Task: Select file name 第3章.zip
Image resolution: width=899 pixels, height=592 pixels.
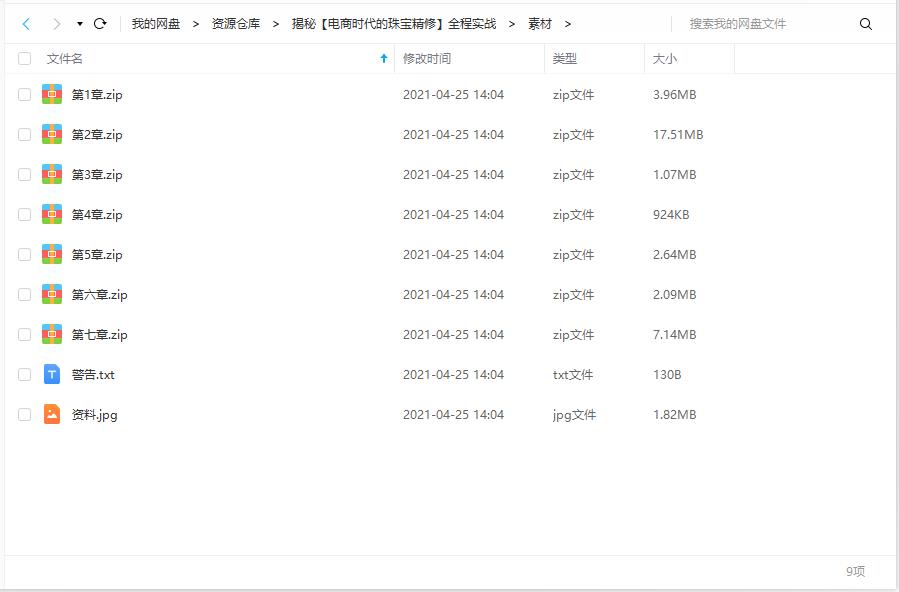Action: point(97,175)
